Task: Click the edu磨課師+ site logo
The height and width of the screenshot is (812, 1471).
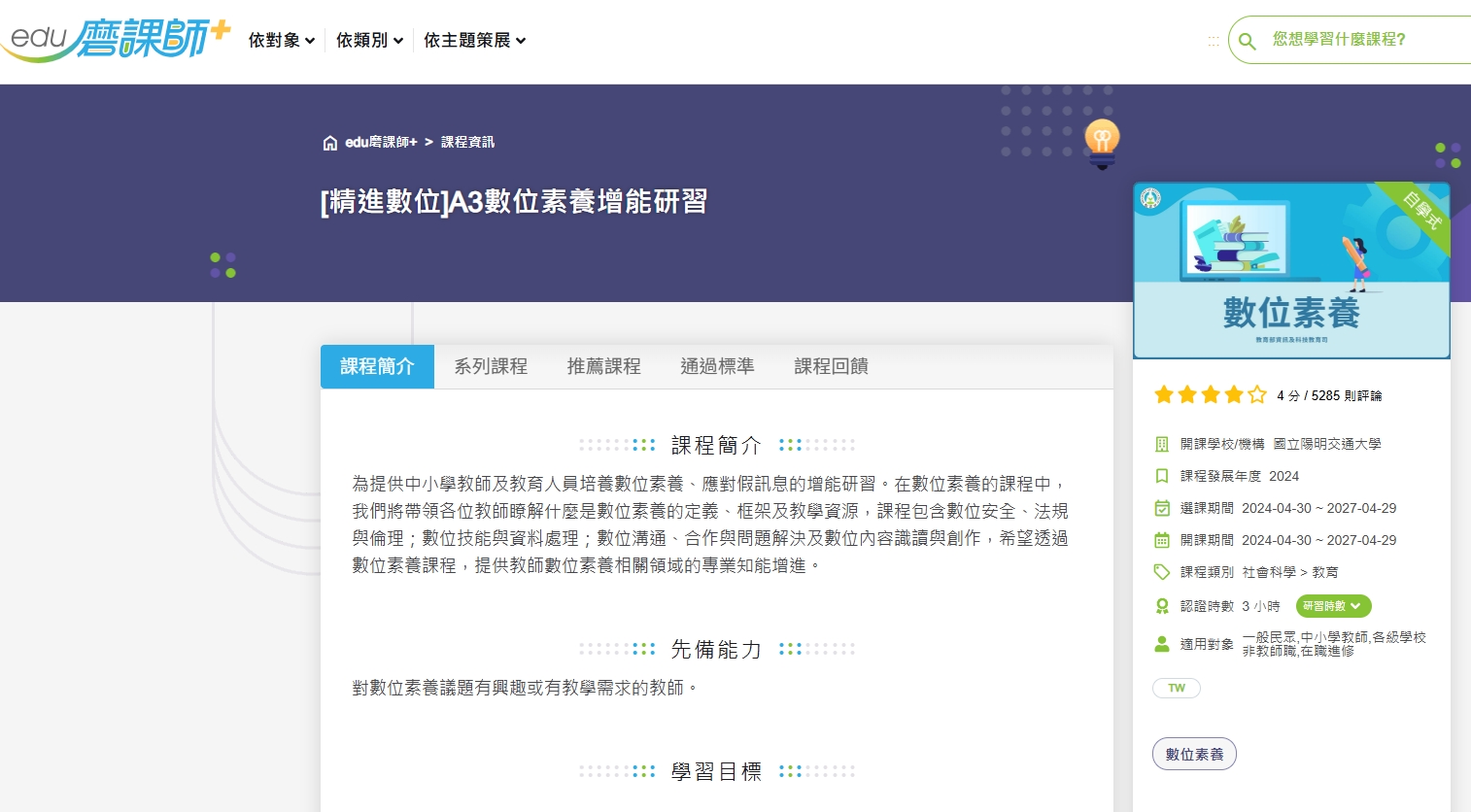Action: coord(117,39)
